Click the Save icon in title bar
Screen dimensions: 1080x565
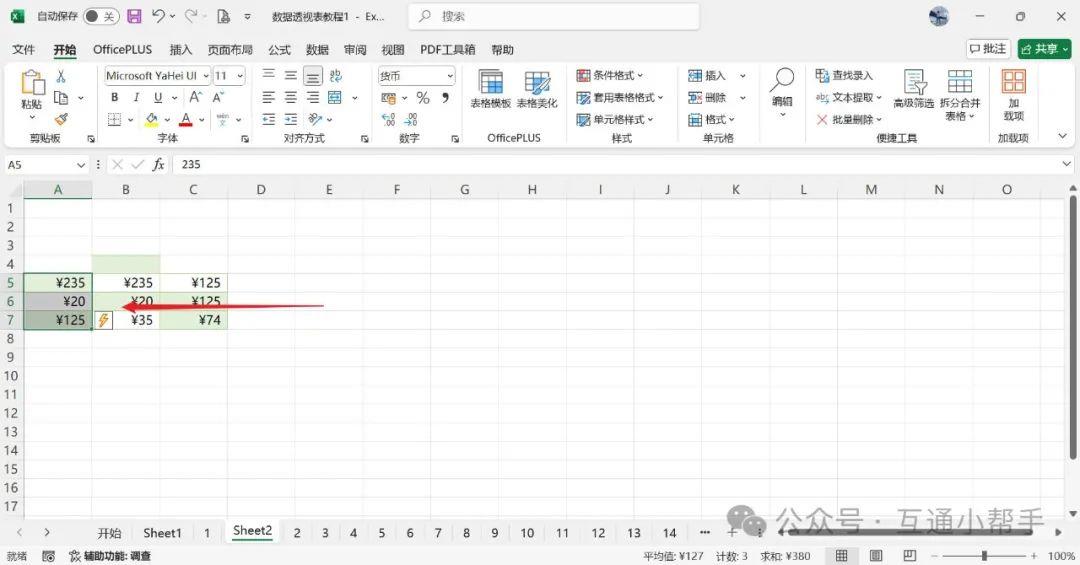pyautogui.click(x=135, y=17)
